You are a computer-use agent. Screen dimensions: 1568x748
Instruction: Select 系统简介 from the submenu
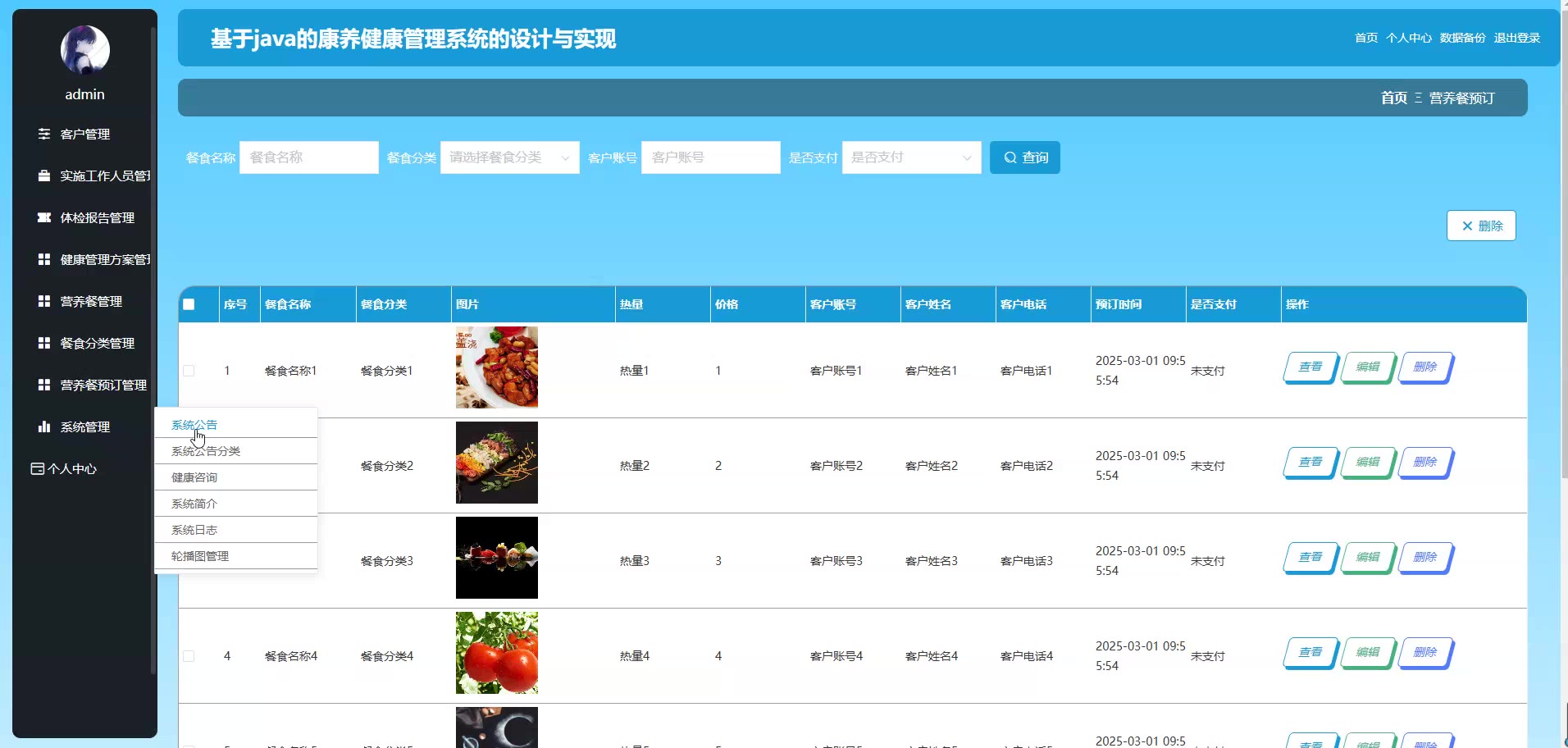pyautogui.click(x=236, y=504)
